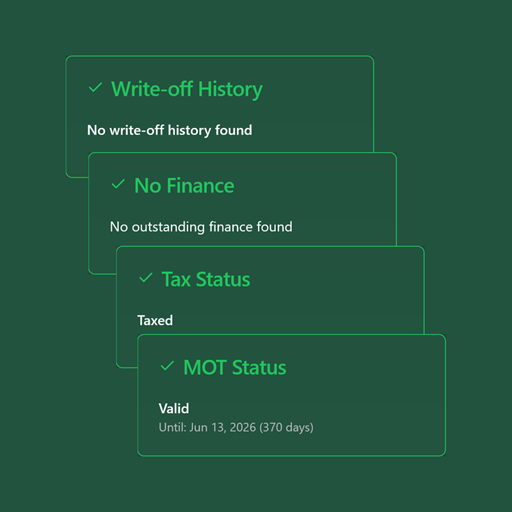Click the checkmark icon beside Tax Status
The image size is (512, 512).
click(146, 278)
